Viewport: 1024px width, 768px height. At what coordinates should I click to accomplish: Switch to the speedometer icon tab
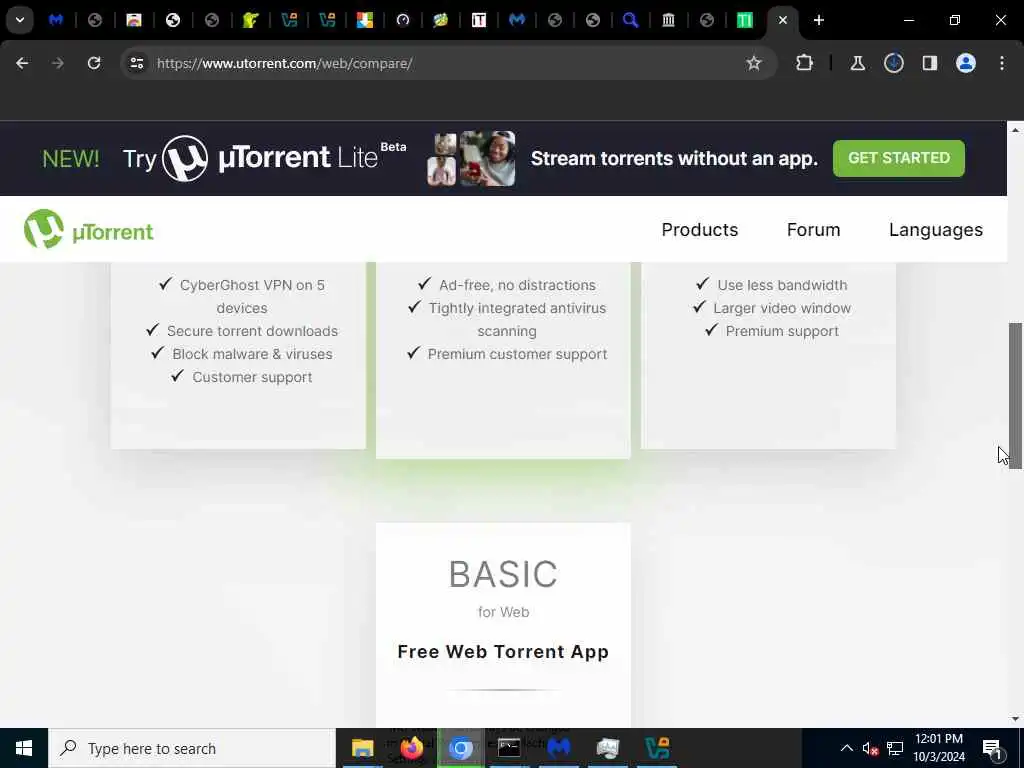click(403, 20)
